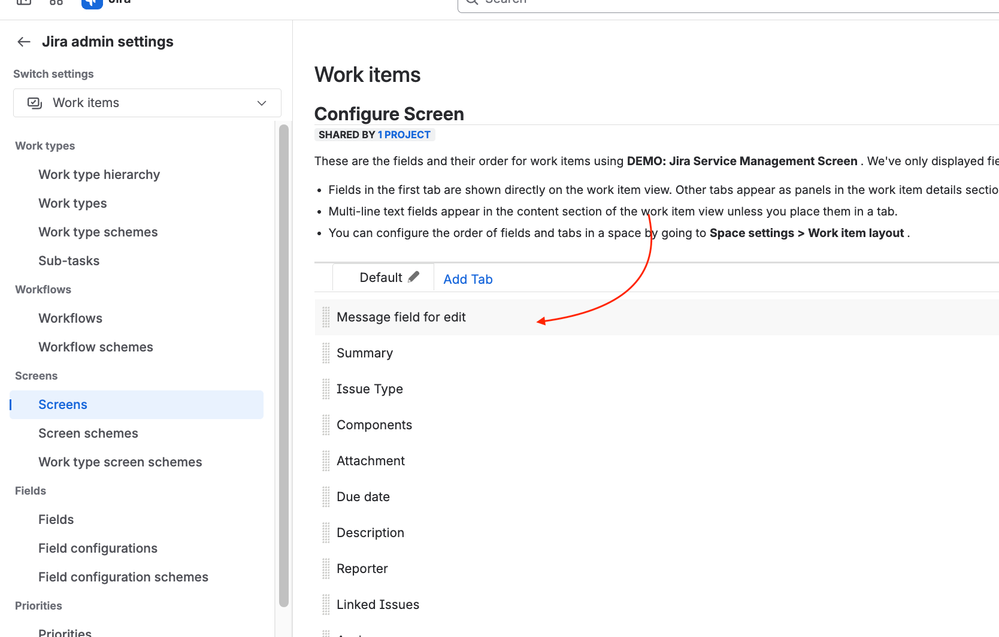Select the Issue Type field row

click(x=656, y=389)
